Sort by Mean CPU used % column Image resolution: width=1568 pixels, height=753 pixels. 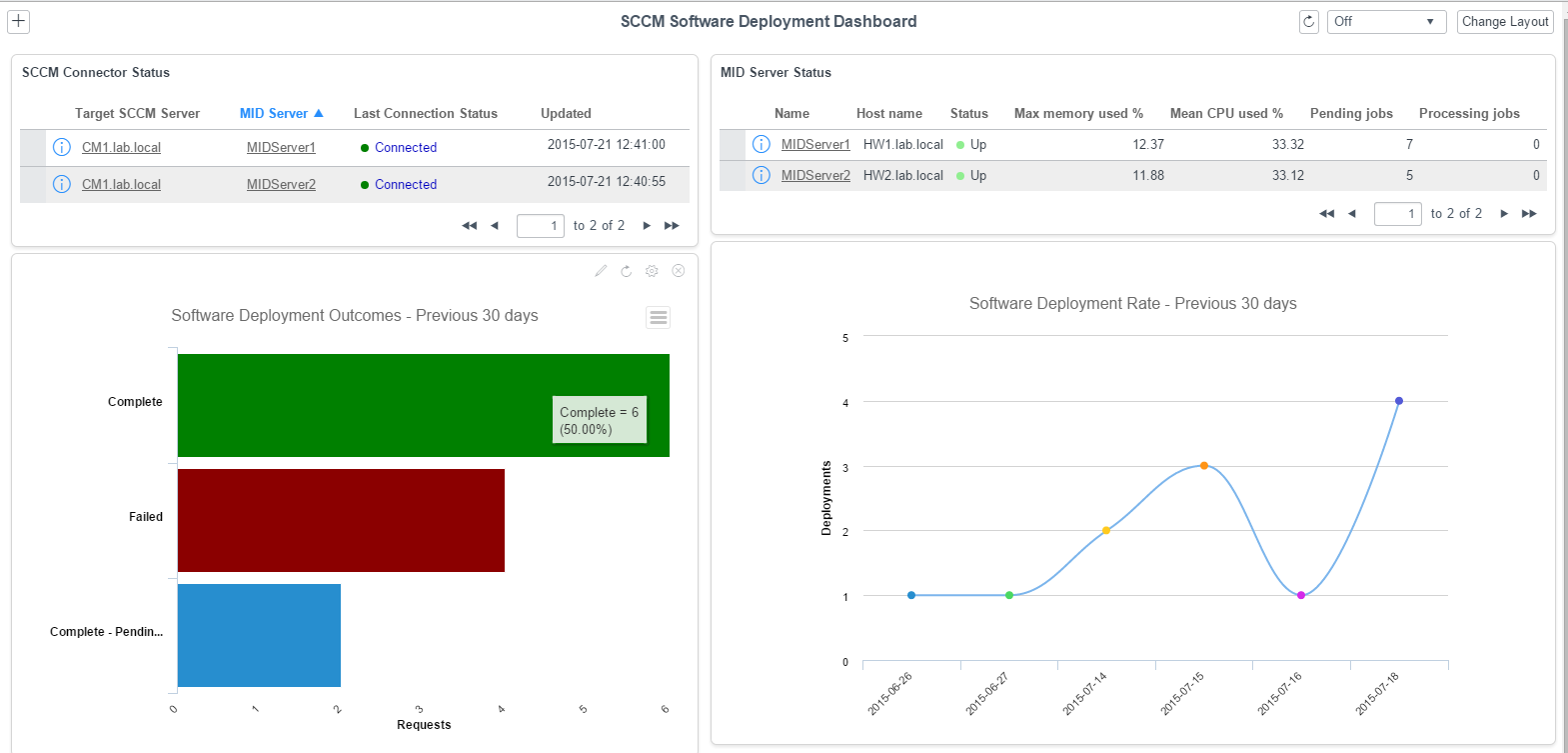click(x=1226, y=113)
